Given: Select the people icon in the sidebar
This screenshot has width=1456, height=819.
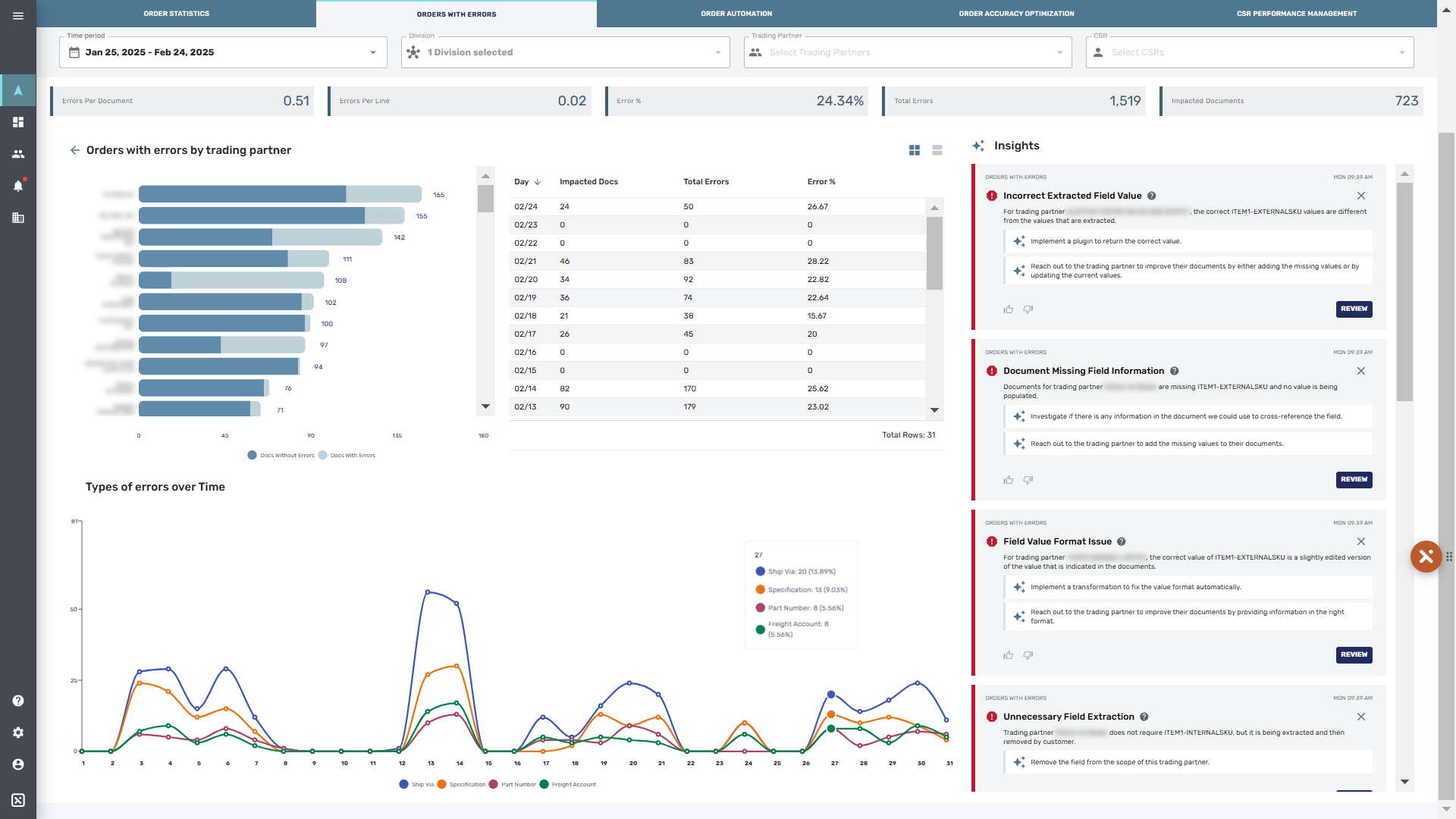Looking at the screenshot, I should (x=18, y=154).
